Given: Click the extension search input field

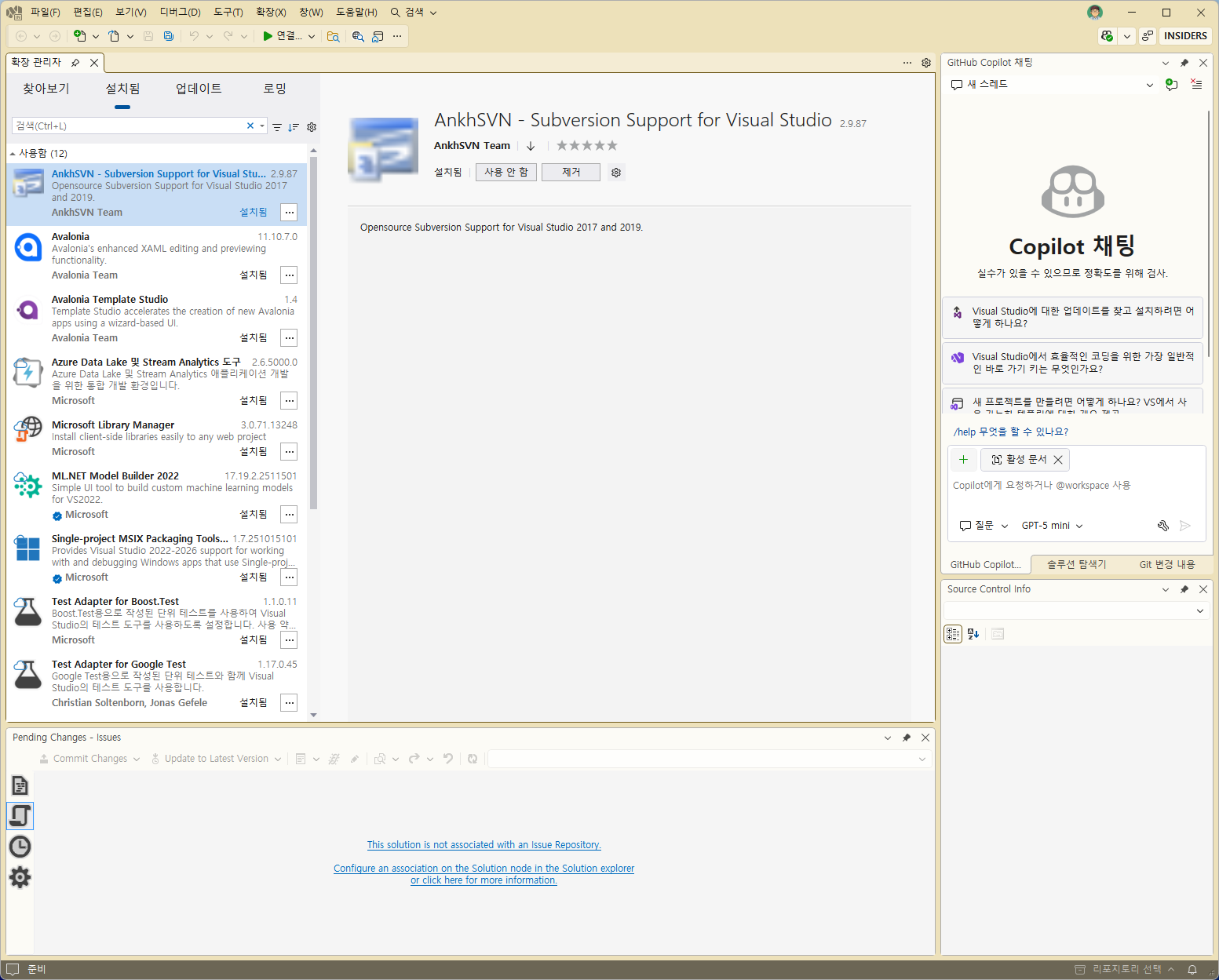Looking at the screenshot, I should [130, 126].
